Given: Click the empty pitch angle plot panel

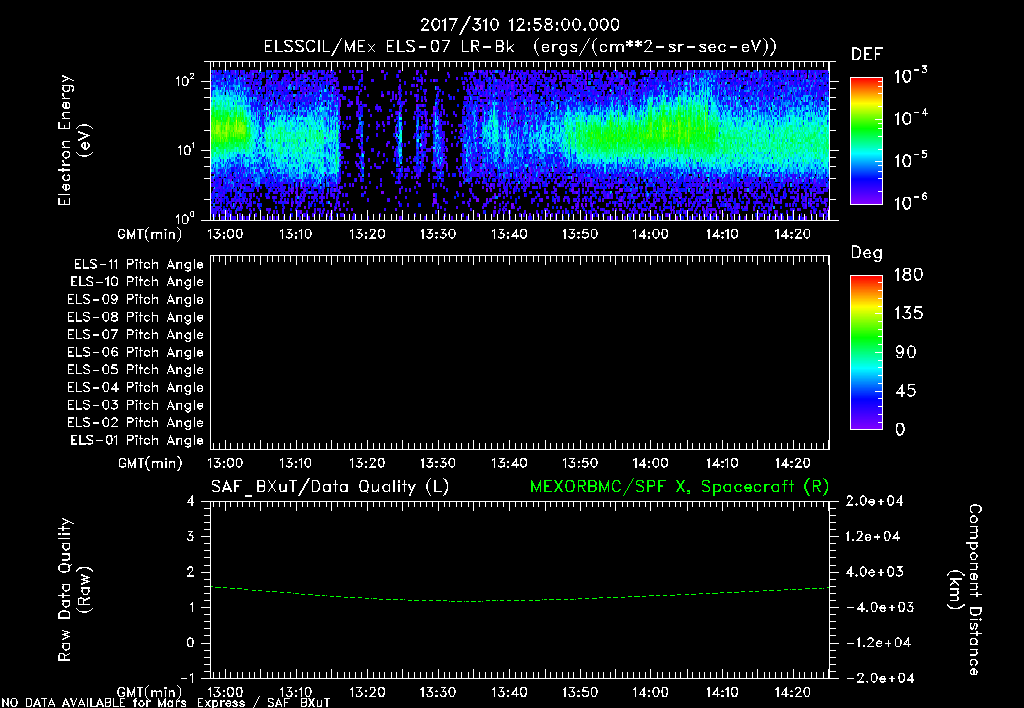Looking at the screenshot, I should pos(520,353).
